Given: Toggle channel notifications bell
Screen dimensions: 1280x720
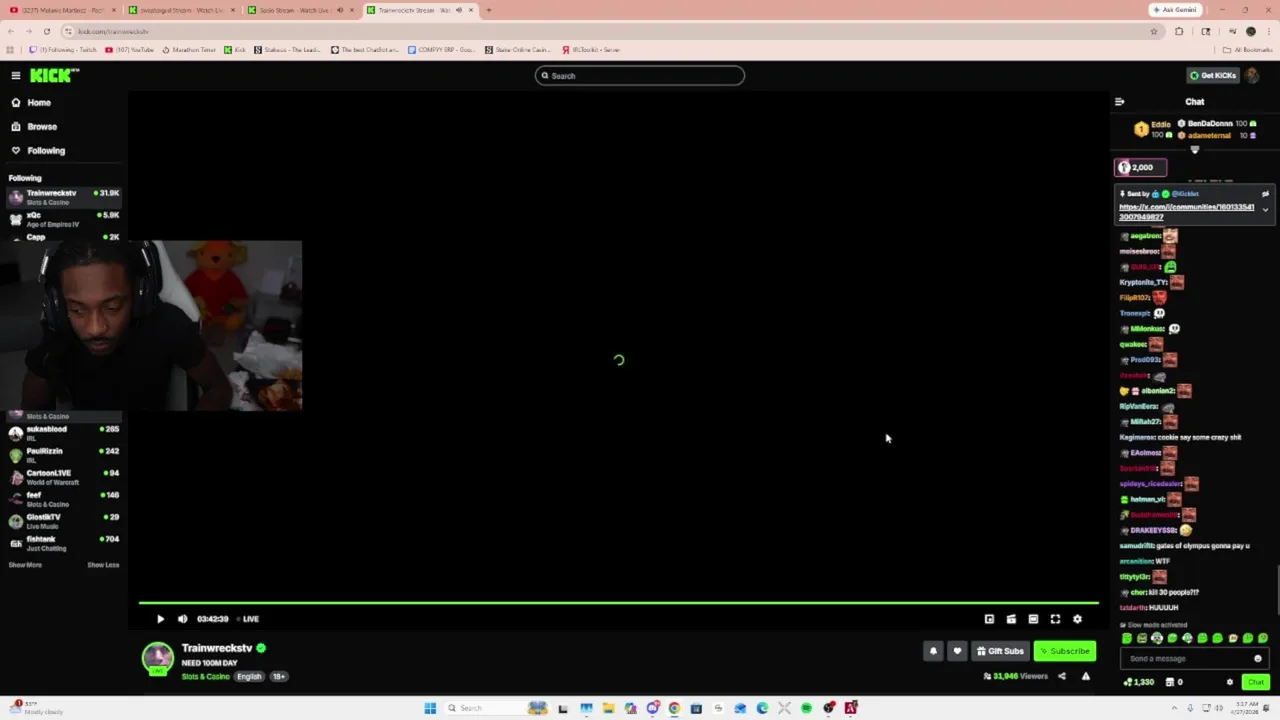Looking at the screenshot, I should (x=933, y=651).
